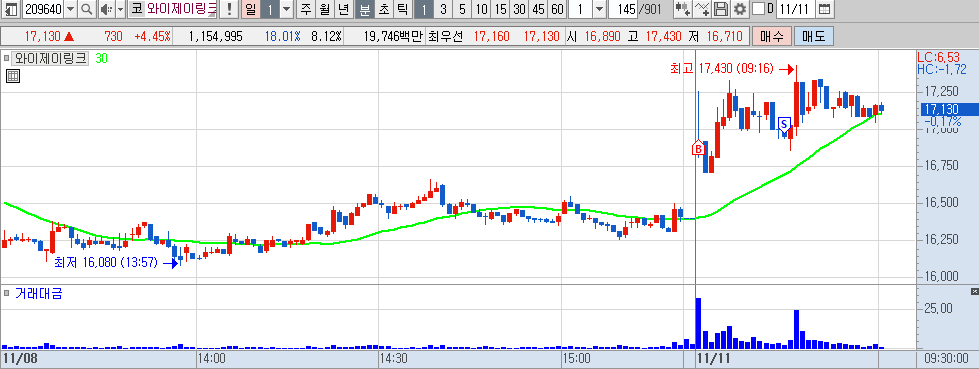Screen dimensions: 979x369
Task: Click the exclamation mark info icon
Action: (x=230, y=9)
